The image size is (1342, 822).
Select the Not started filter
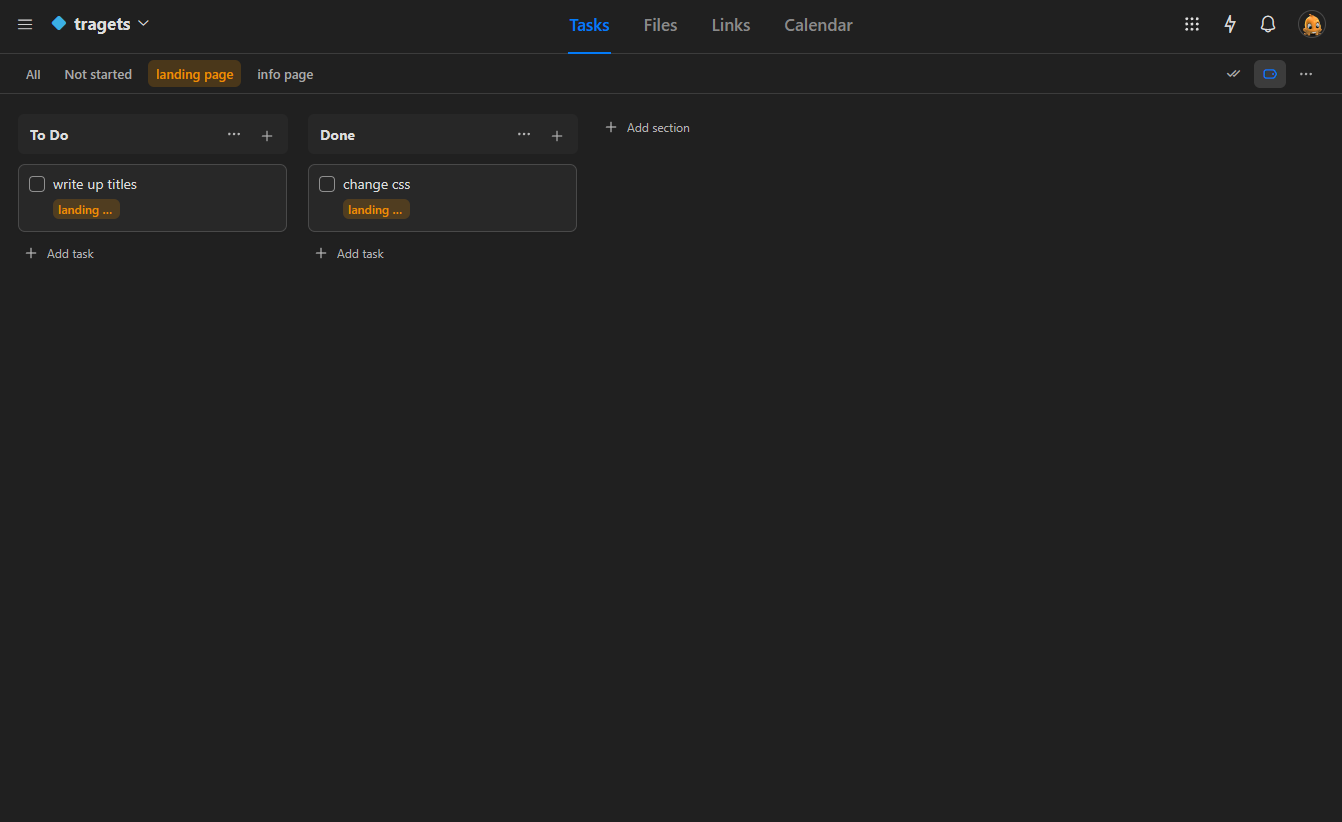[x=98, y=74]
